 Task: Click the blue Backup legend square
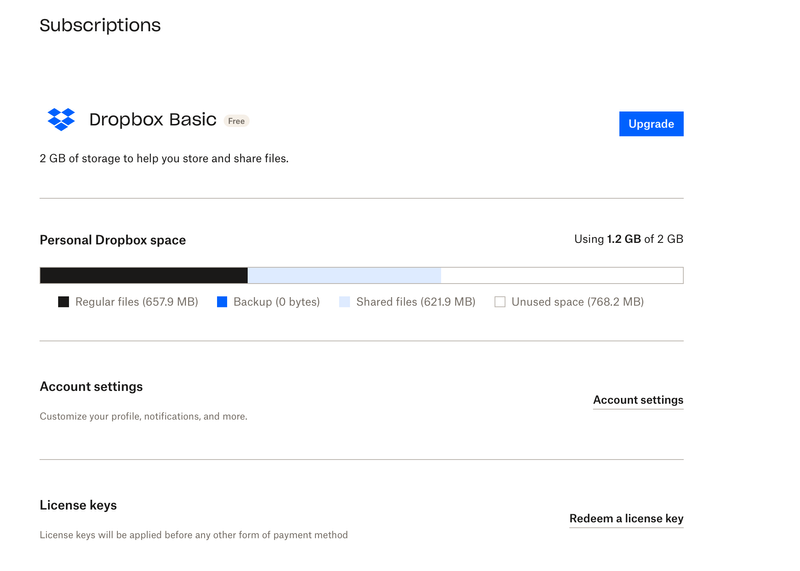tap(222, 301)
